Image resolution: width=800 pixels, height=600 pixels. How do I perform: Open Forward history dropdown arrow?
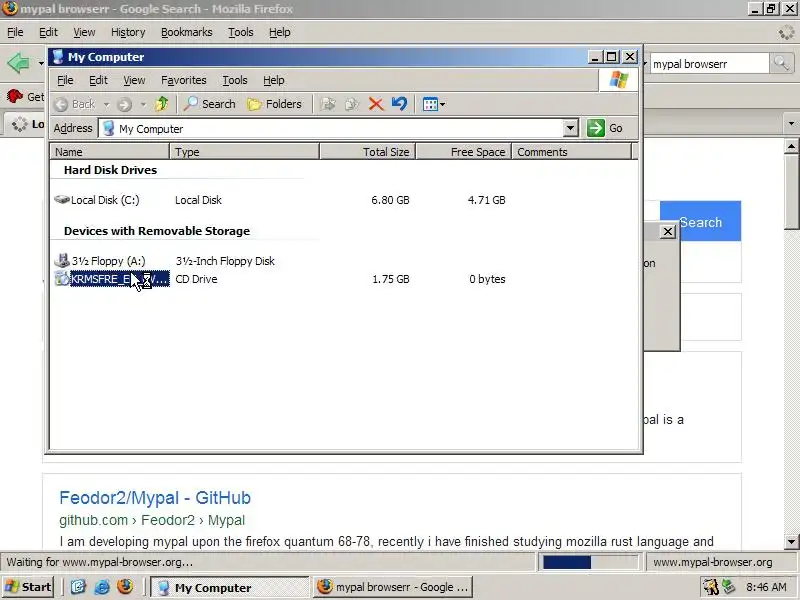143,105
